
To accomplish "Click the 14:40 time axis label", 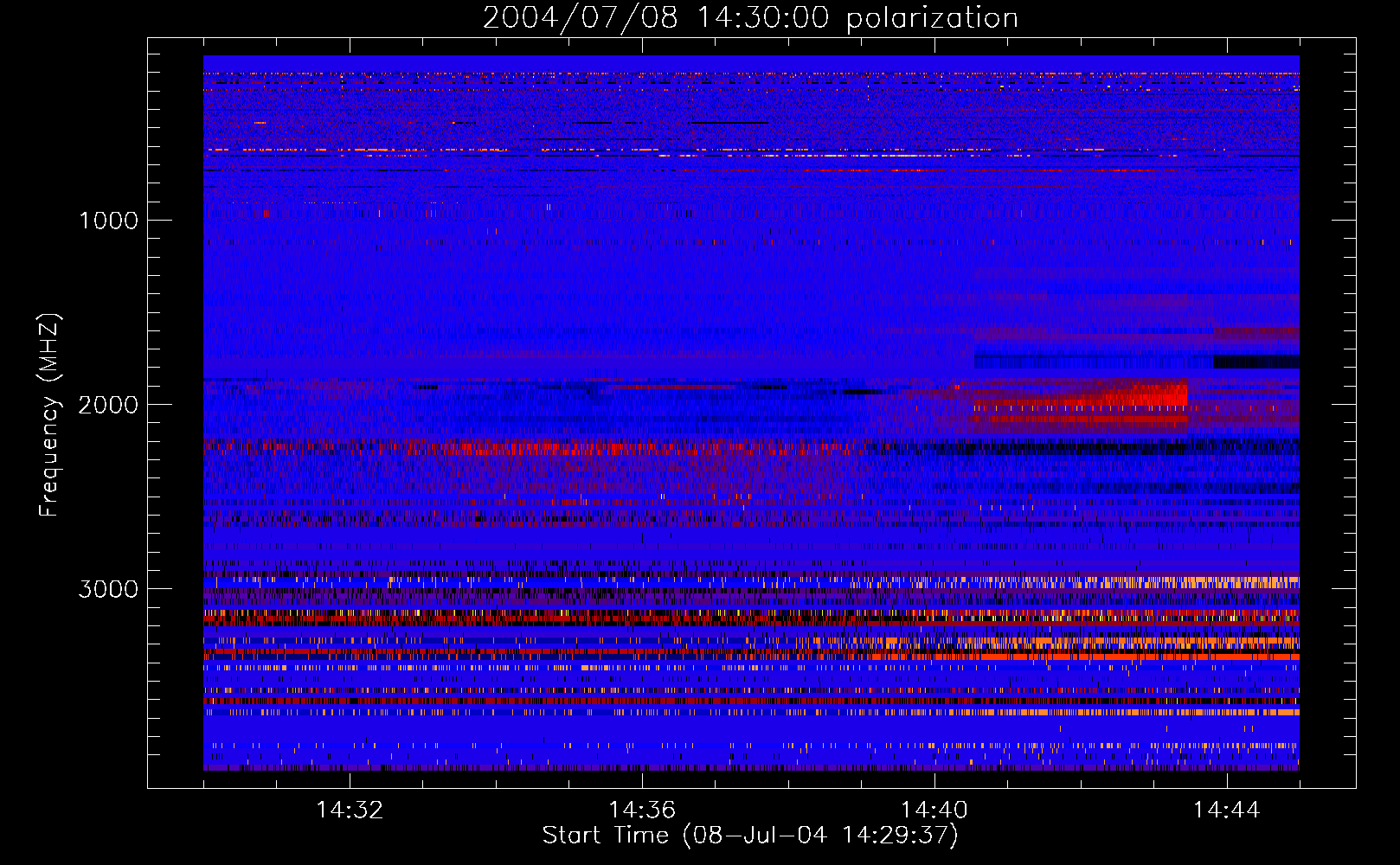I will pos(934,811).
